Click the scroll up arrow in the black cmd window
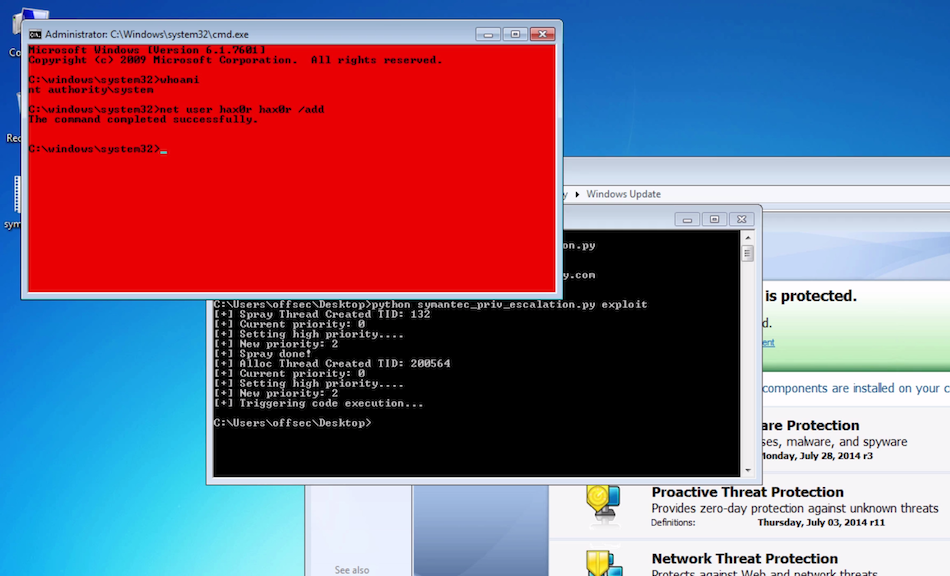 (748, 238)
